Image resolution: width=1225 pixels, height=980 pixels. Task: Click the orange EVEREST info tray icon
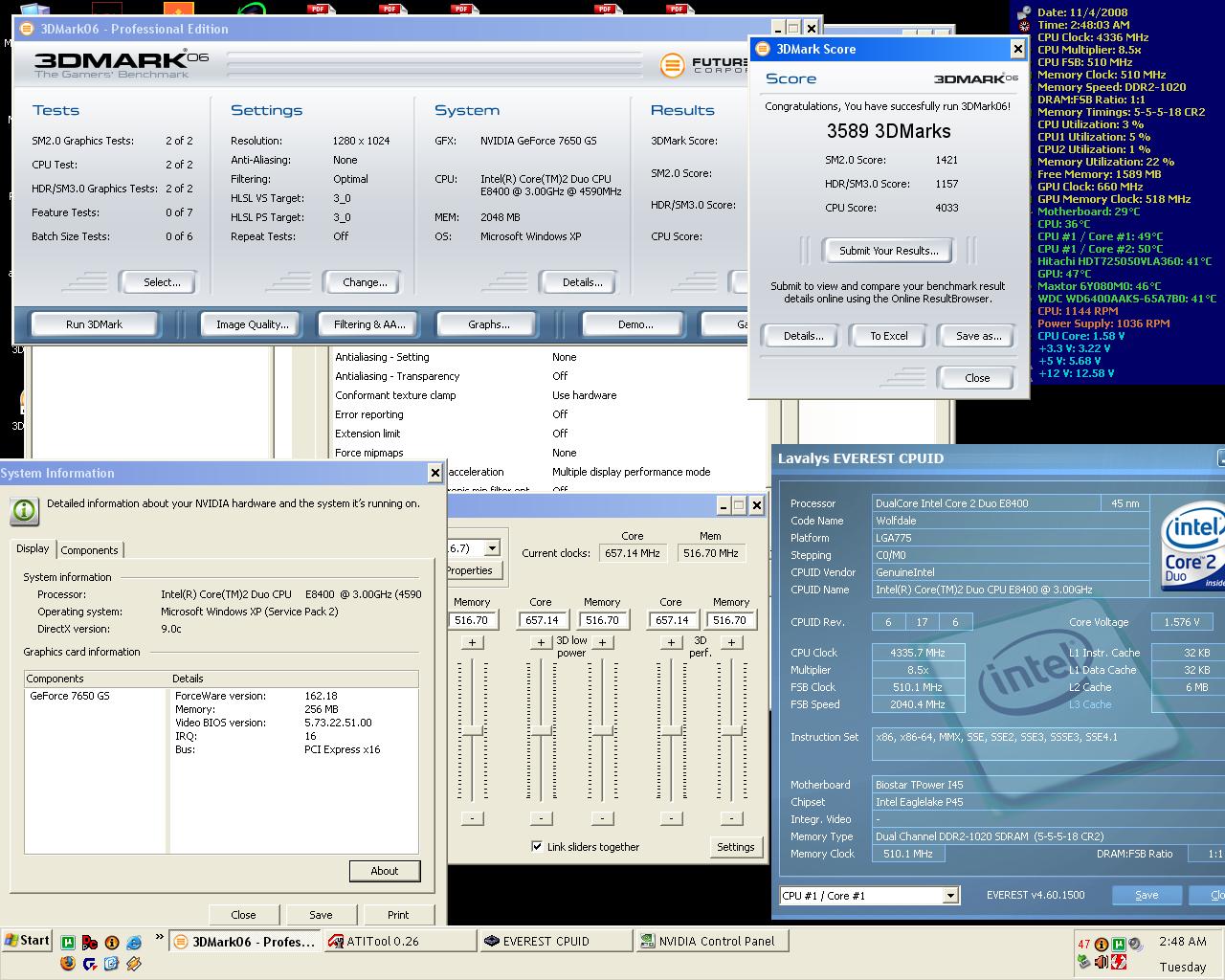point(1102,944)
